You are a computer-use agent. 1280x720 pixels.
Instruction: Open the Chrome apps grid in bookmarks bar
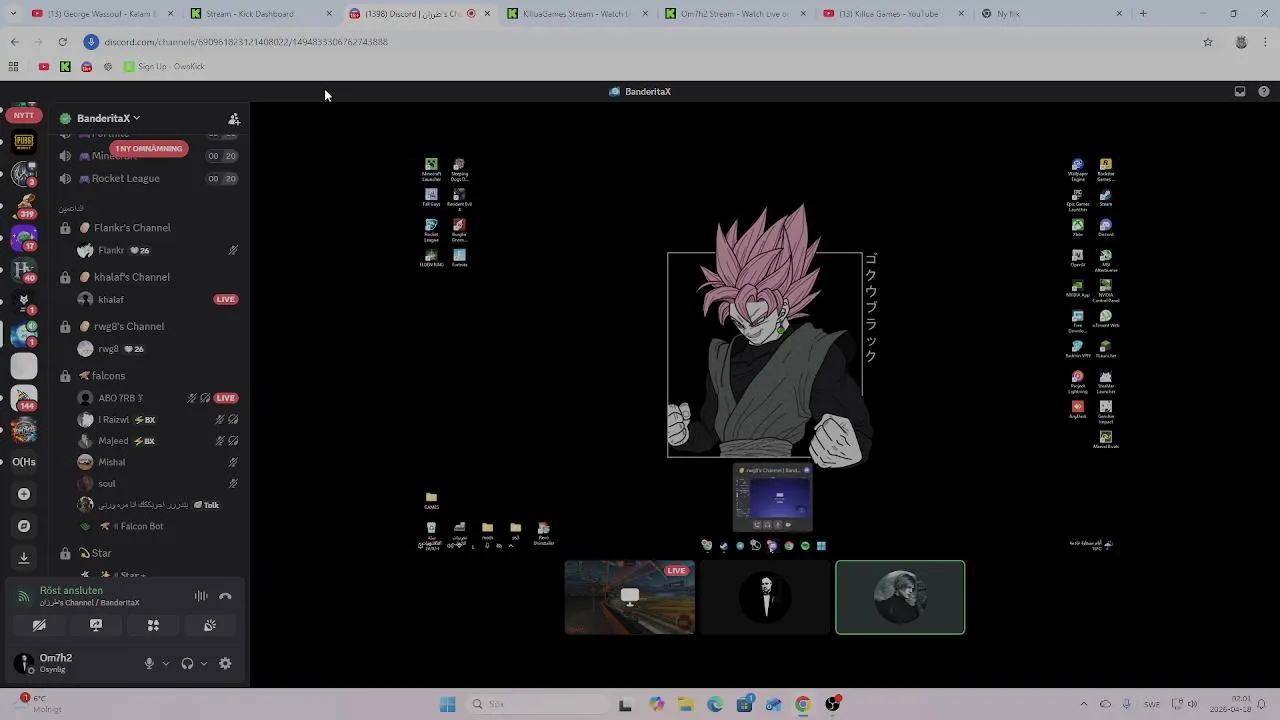point(13,67)
